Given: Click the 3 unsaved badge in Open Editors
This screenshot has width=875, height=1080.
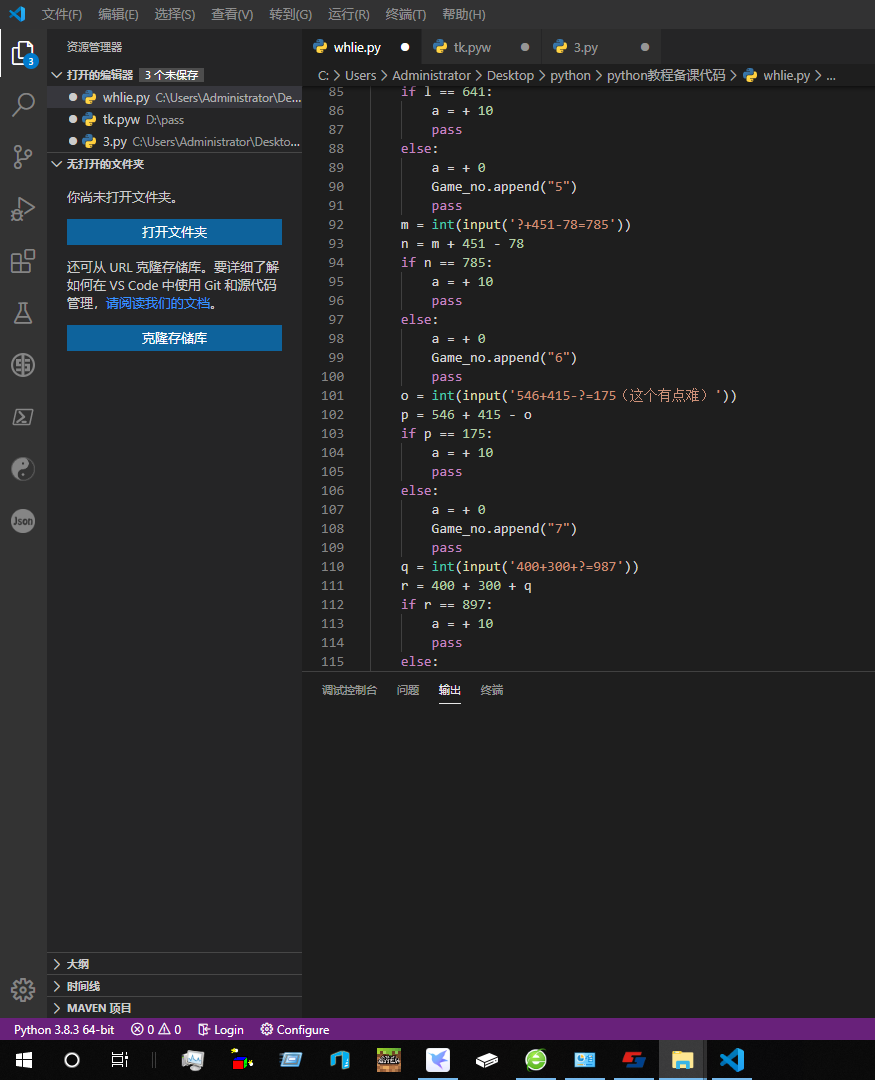Looking at the screenshot, I should 172,74.
